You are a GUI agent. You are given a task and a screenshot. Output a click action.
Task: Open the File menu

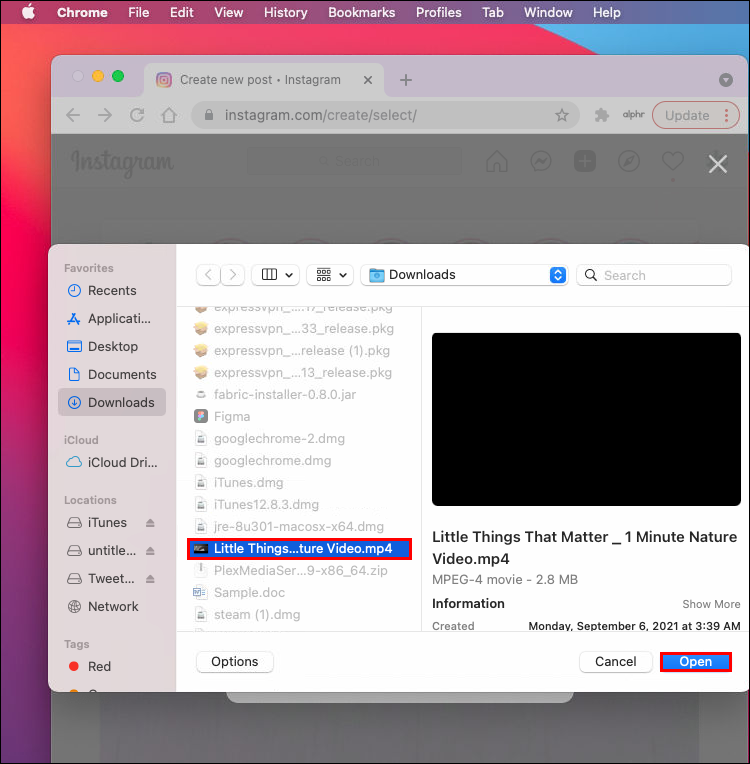[x=138, y=12]
